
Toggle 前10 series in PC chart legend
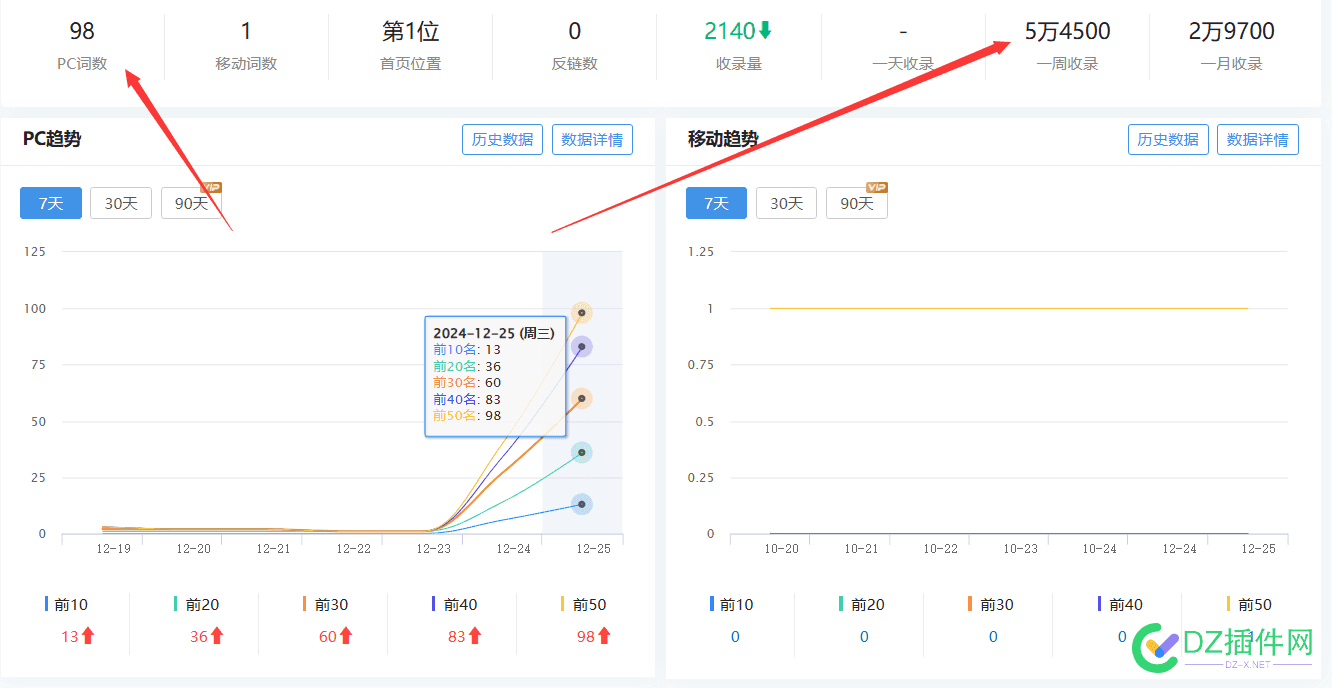pyautogui.click(x=66, y=604)
